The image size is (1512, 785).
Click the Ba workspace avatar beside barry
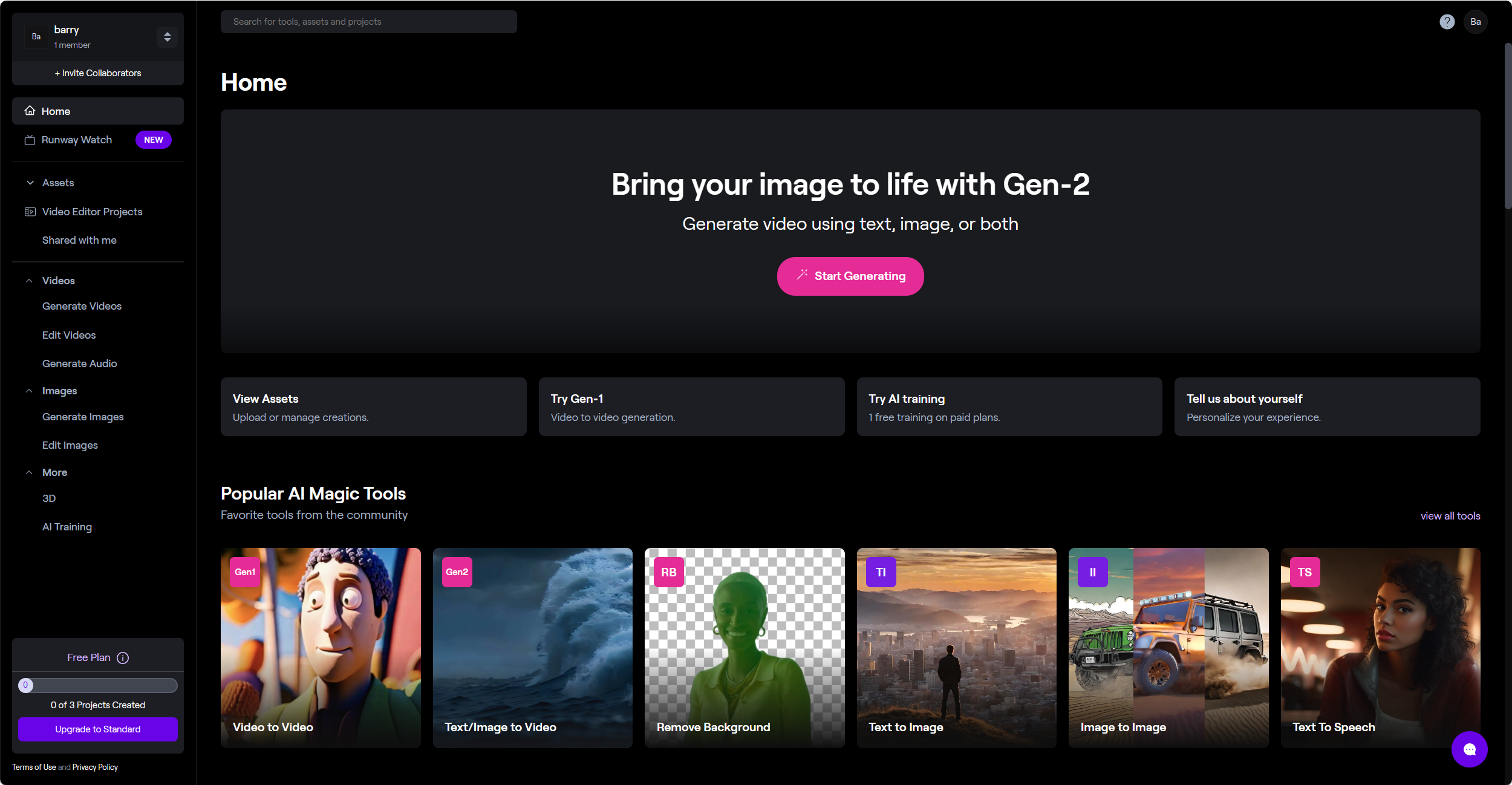point(36,37)
